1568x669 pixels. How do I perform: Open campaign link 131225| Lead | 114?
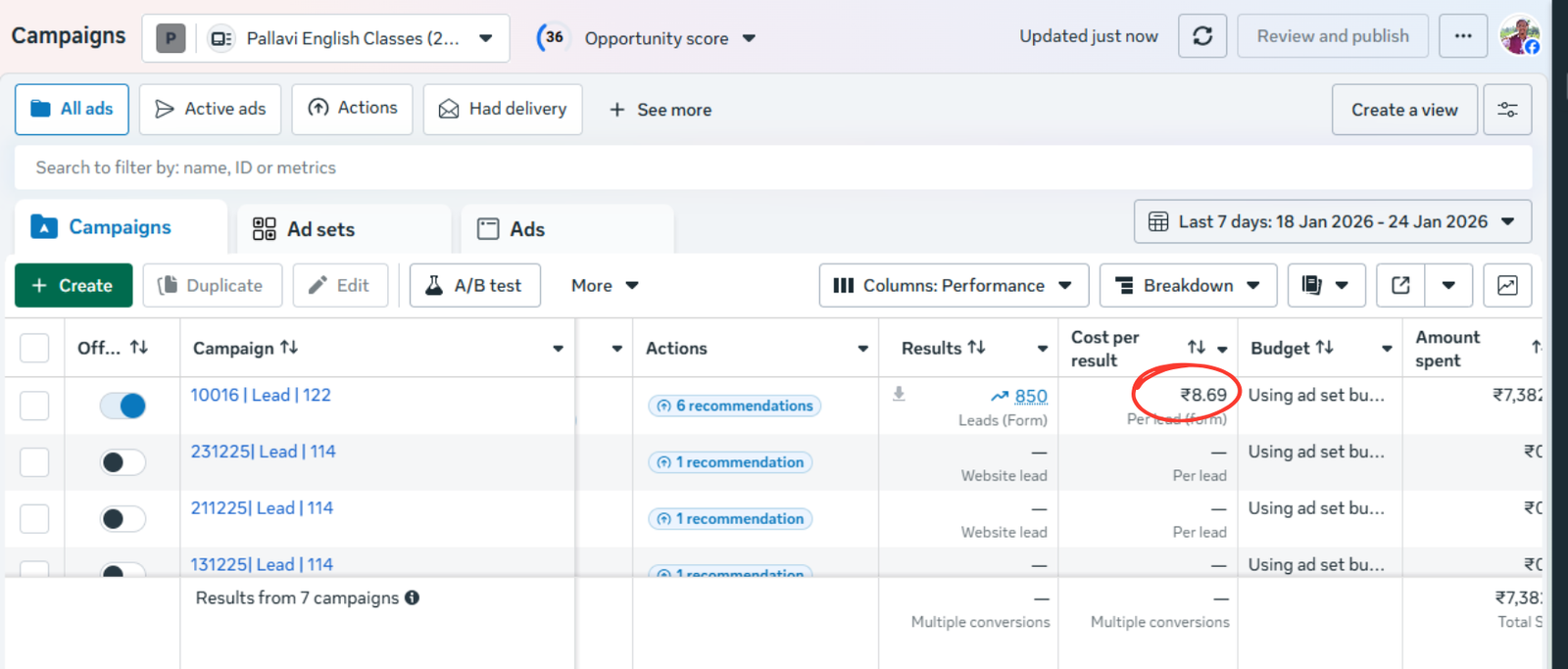262,564
